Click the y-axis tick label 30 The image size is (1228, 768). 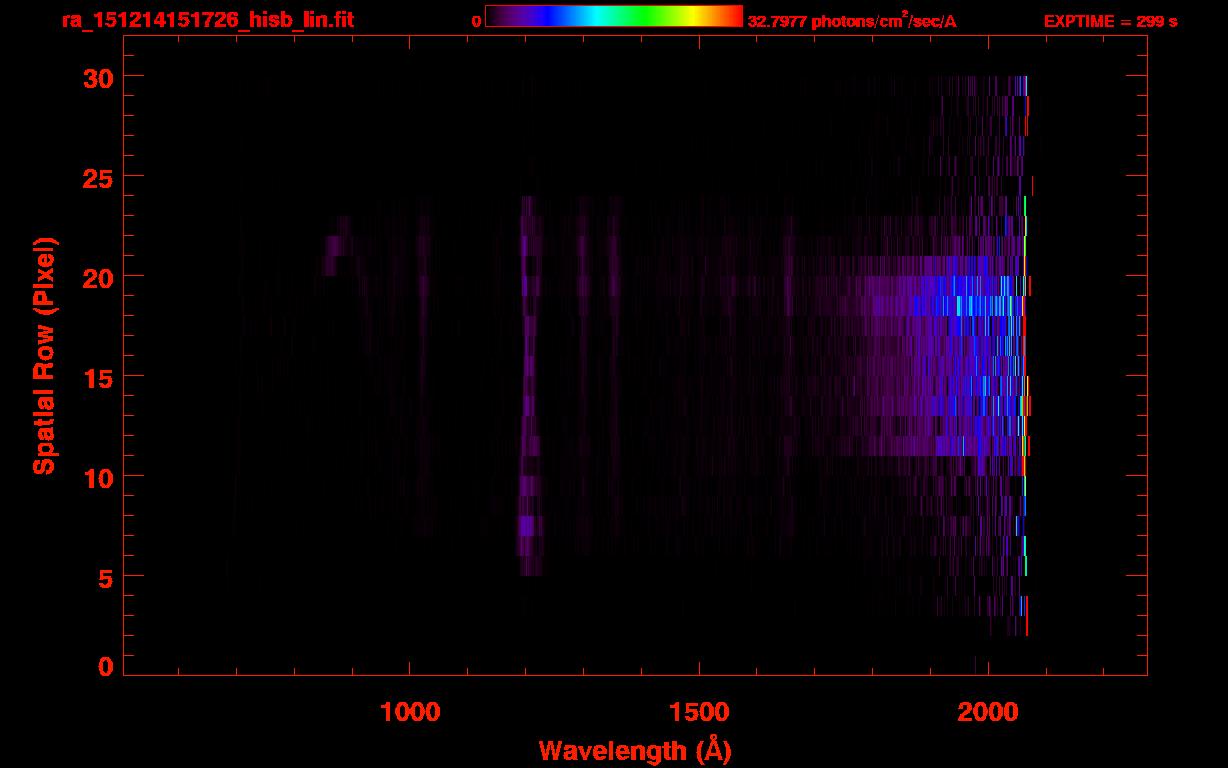click(98, 77)
